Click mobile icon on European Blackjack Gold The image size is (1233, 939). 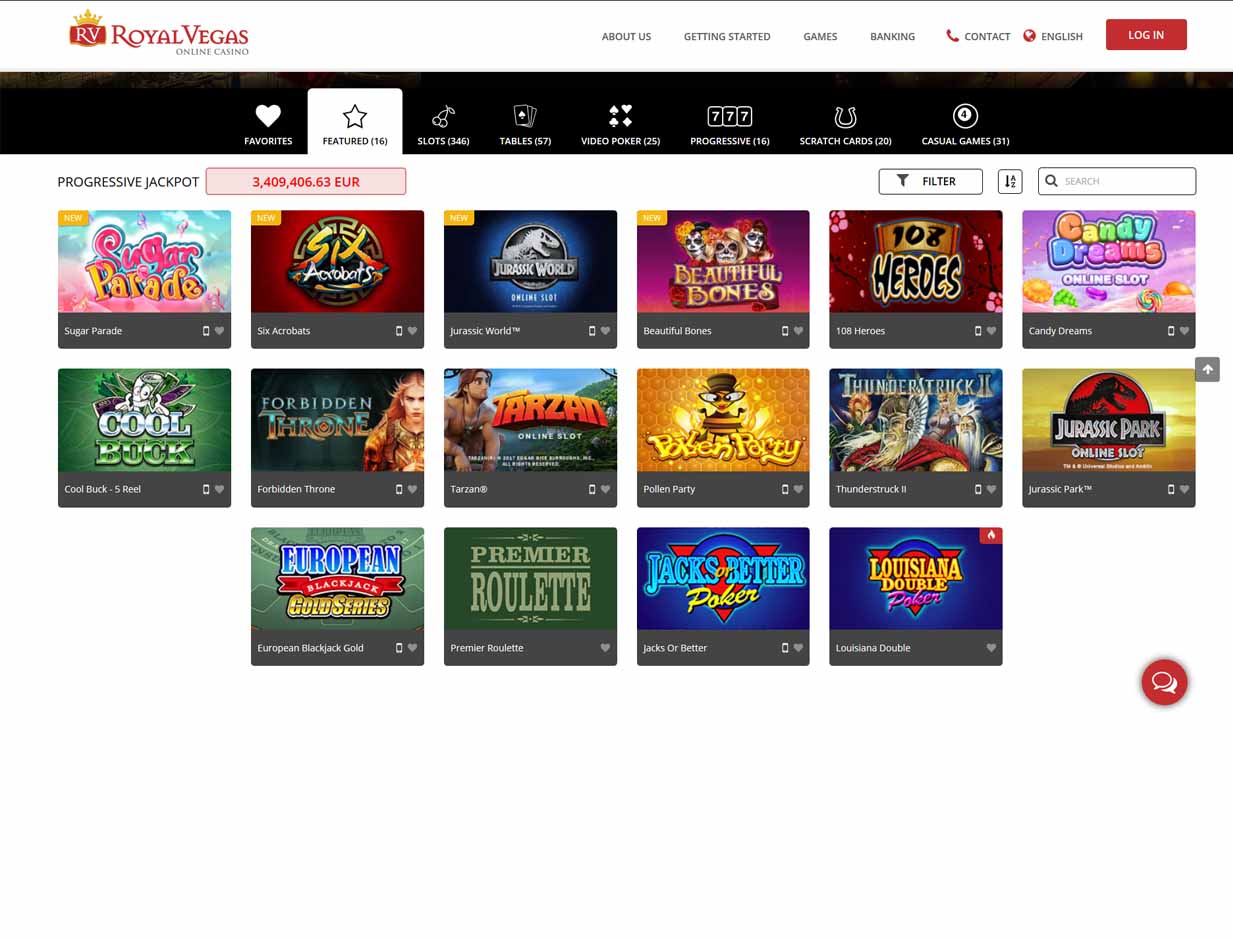pos(399,648)
